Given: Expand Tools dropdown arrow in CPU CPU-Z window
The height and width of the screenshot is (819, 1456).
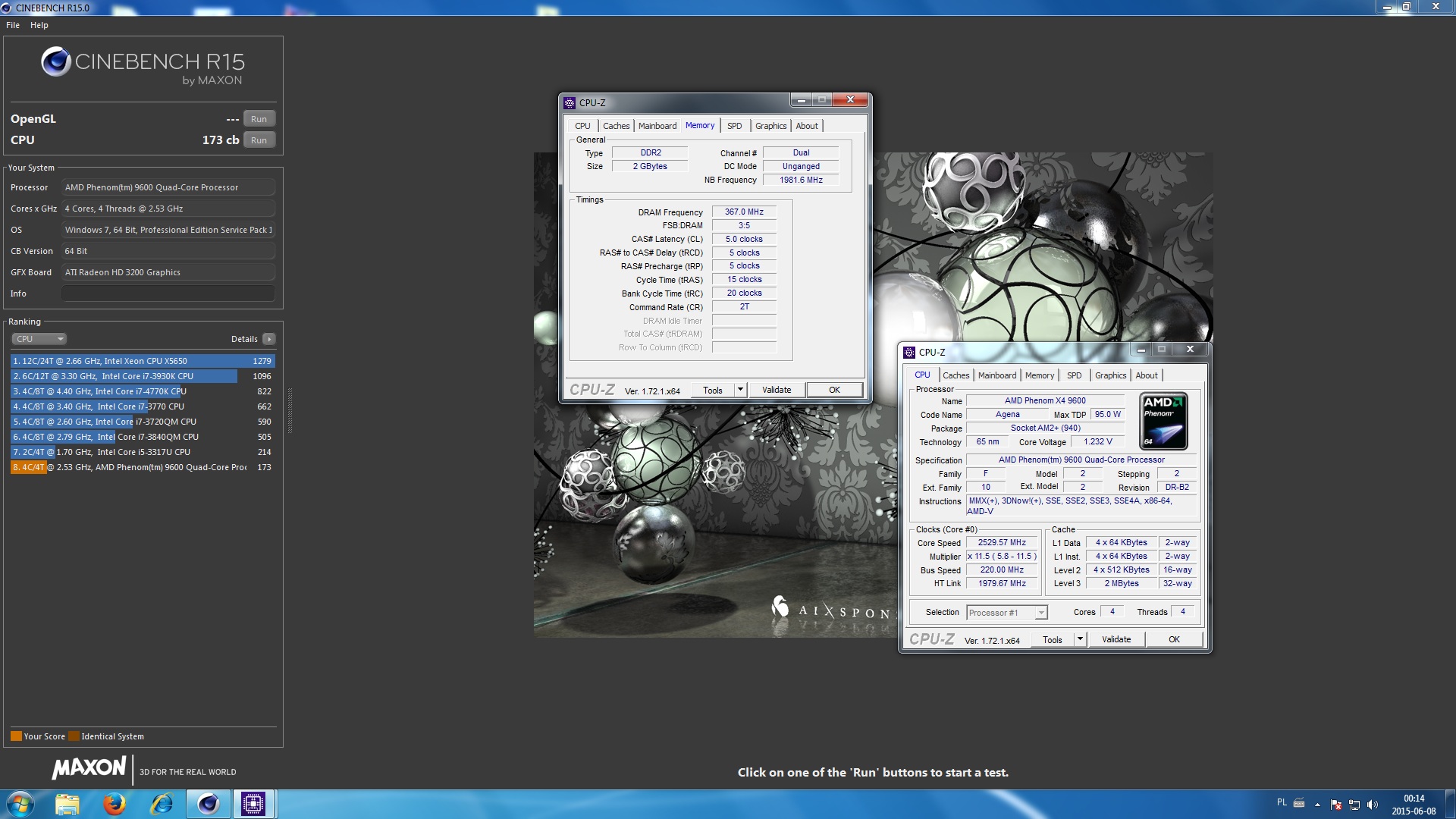Looking at the screenshot, I should (1080, 639).
